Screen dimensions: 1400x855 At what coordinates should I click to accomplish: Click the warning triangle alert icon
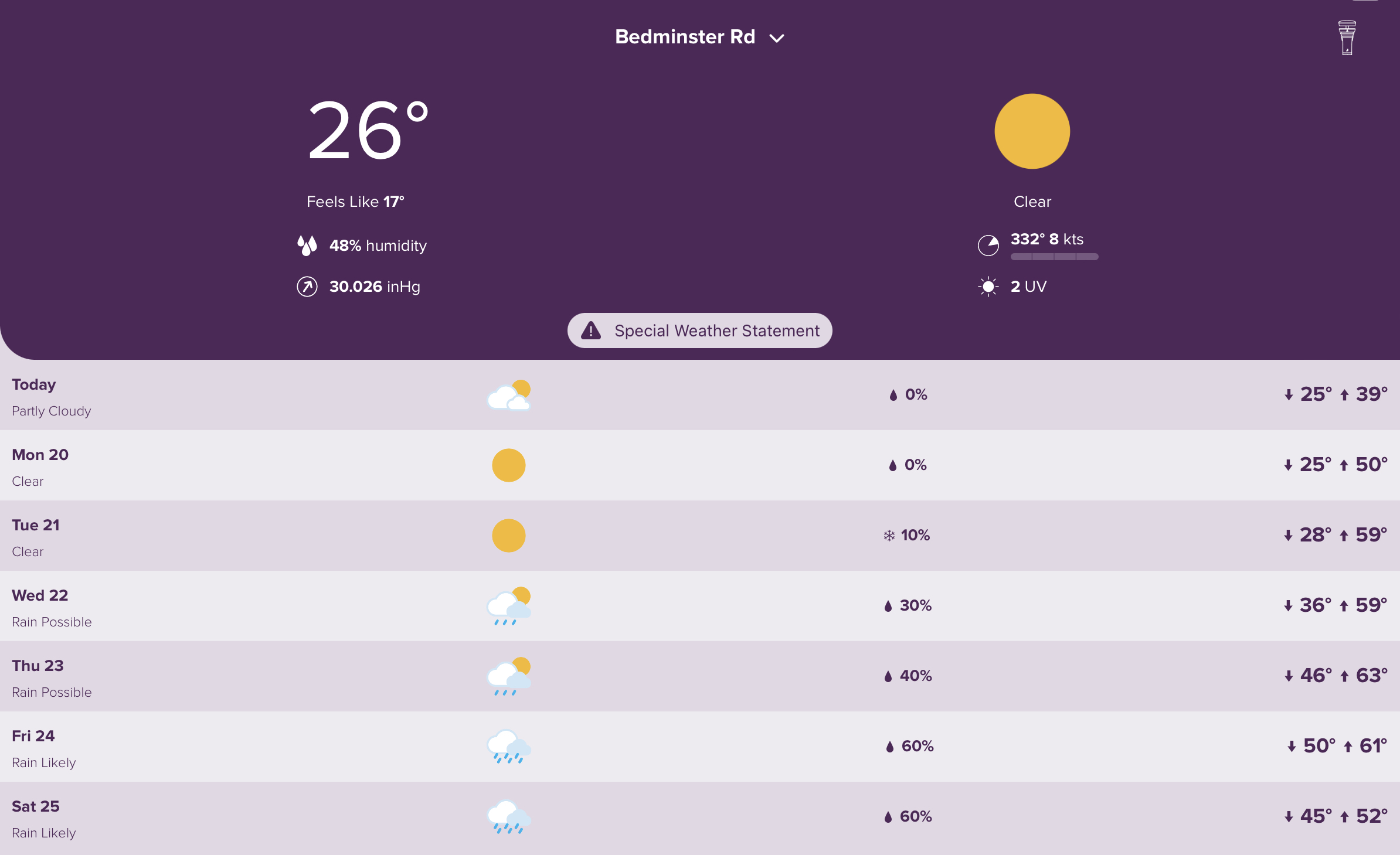pyautogui.click(x=590, y=331)
